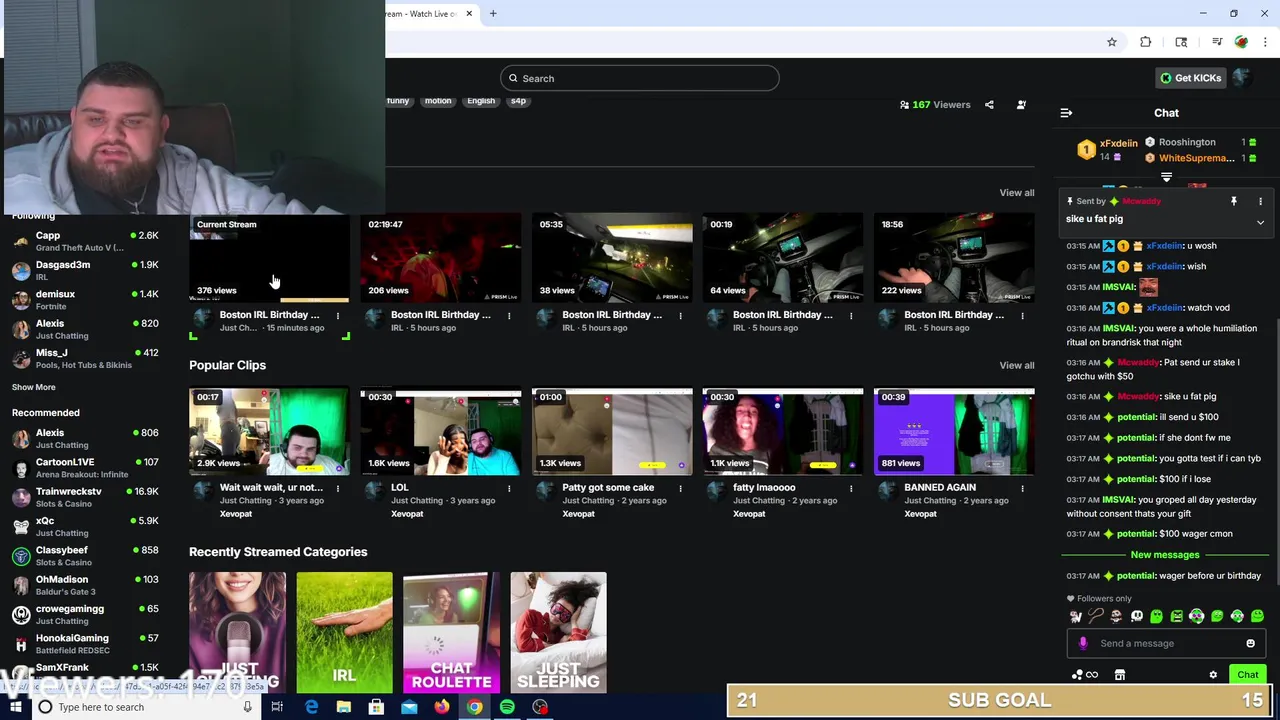This screenshot has height=720, width=1280.
Task: Open Capp channel in Following list
Action: [x=85, y=241]
